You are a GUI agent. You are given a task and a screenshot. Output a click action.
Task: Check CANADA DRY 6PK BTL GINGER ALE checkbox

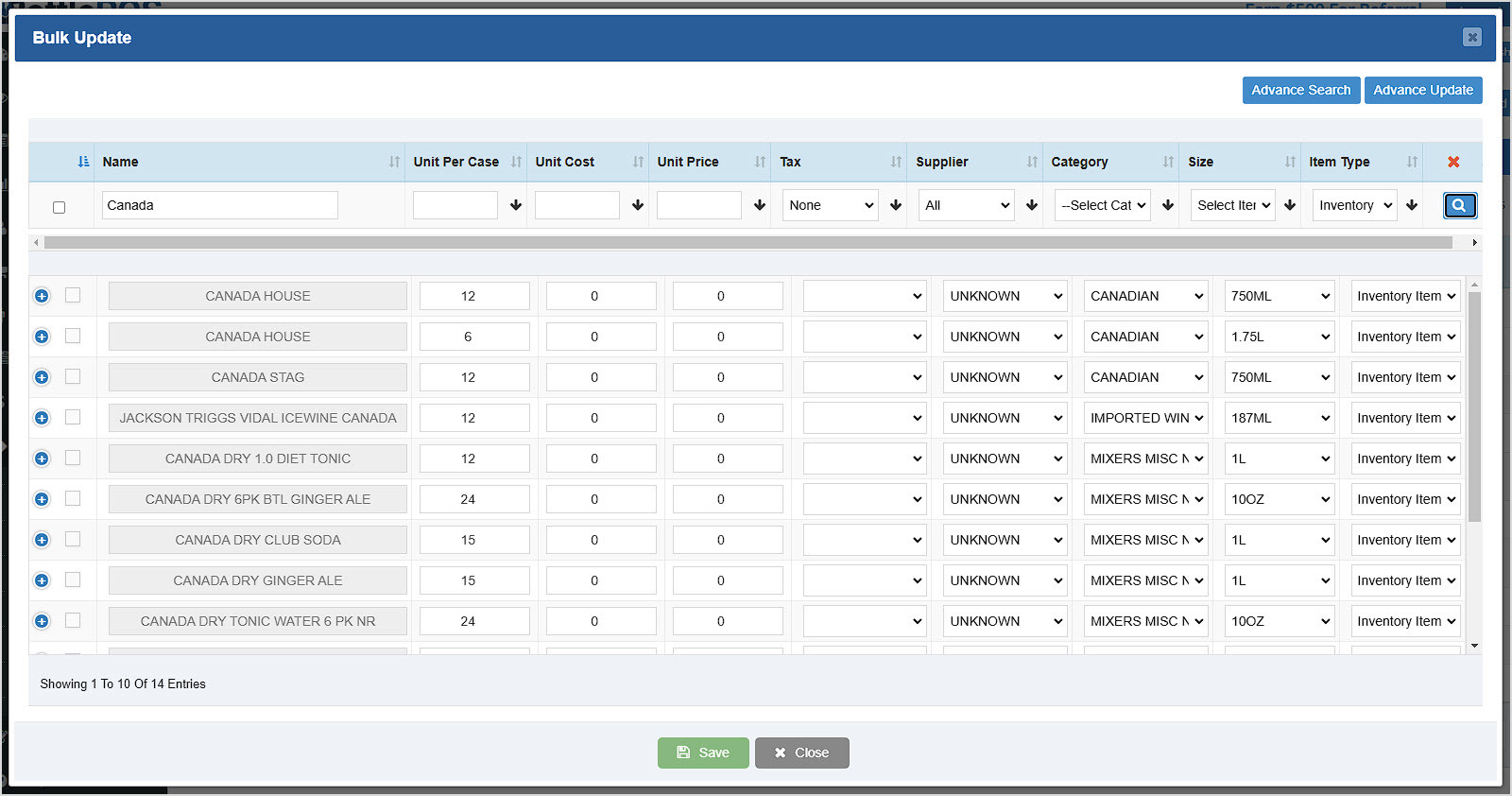73,498
